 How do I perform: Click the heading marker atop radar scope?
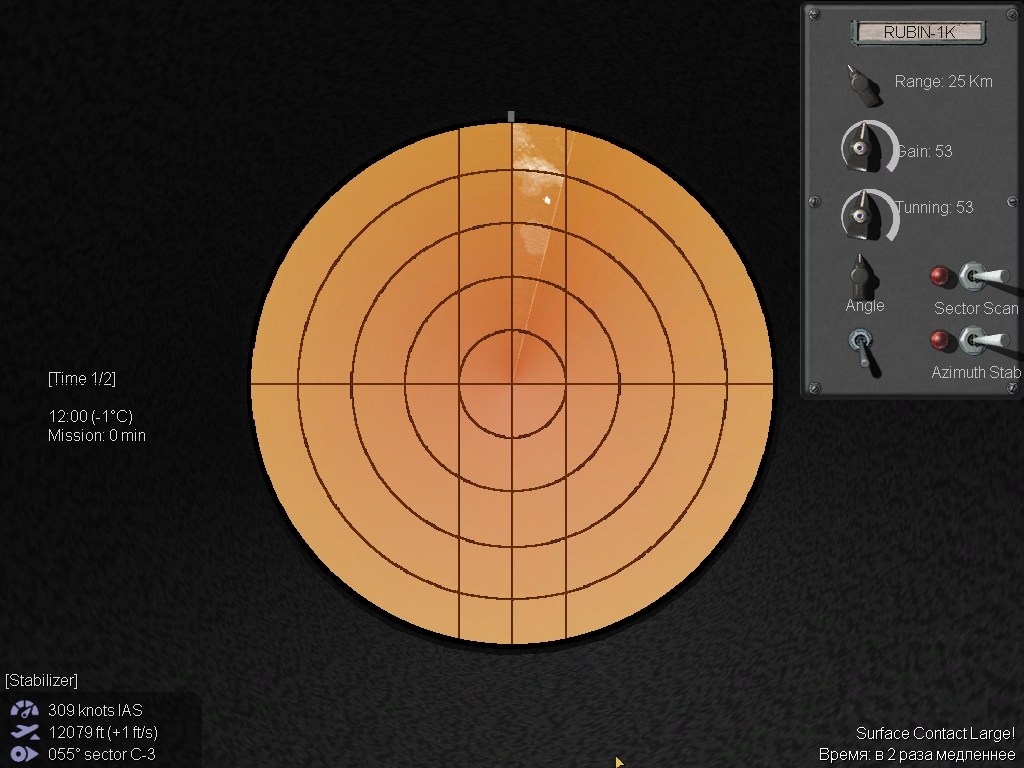[511, 116]
